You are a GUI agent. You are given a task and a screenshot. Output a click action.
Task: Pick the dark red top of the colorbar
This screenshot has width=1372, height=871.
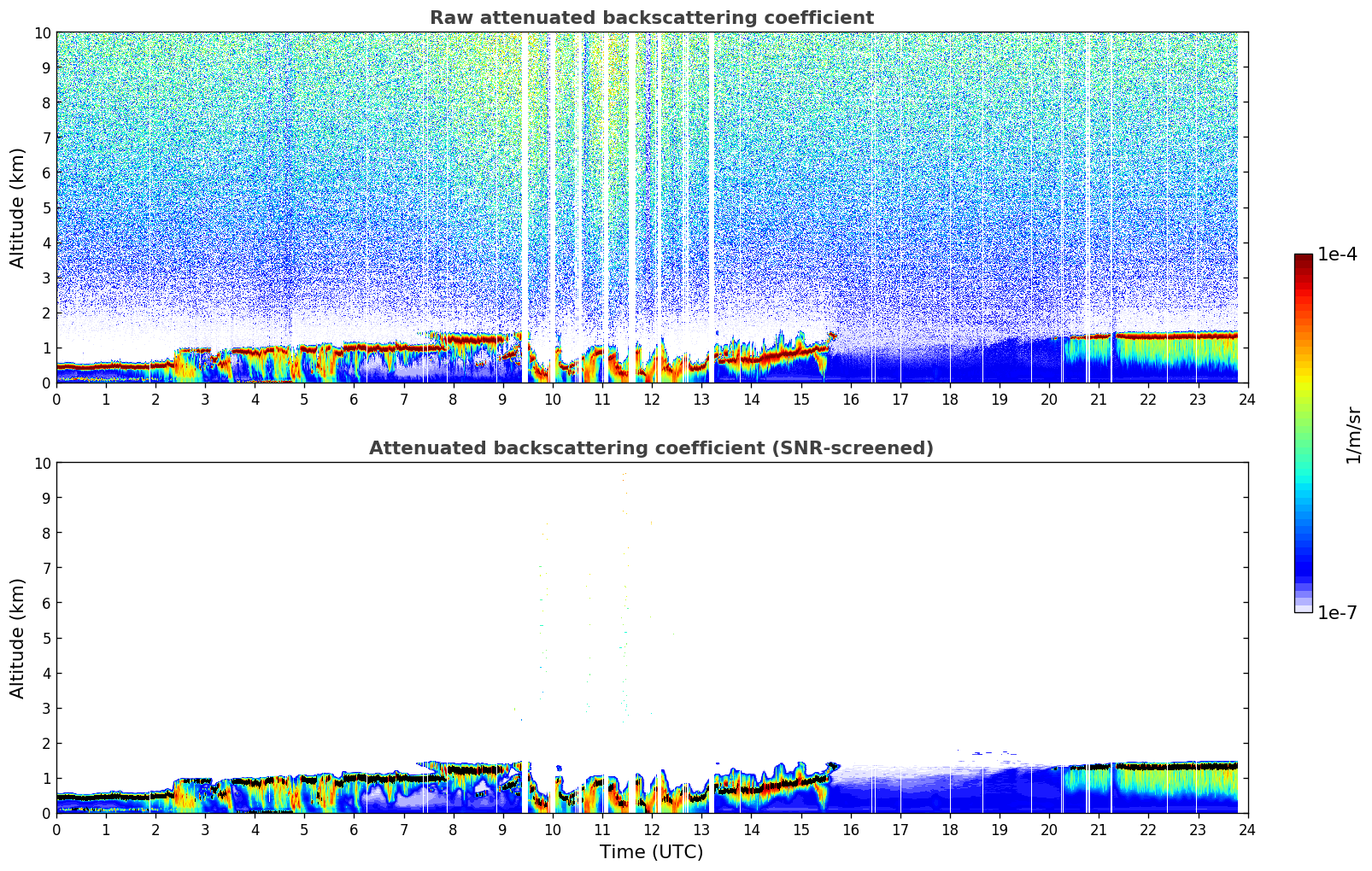(x=1303, y=260)
